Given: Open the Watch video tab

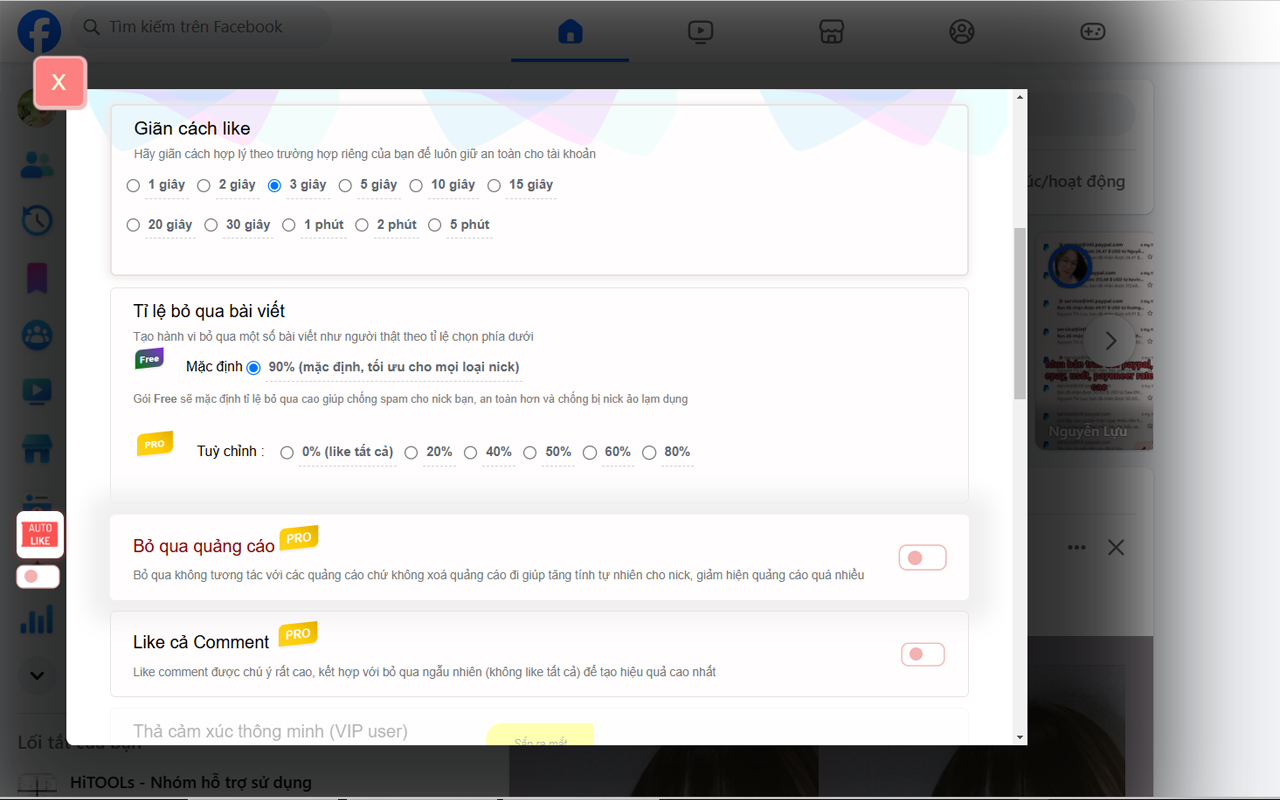Looking at the screenshot, I should [700, 31].
